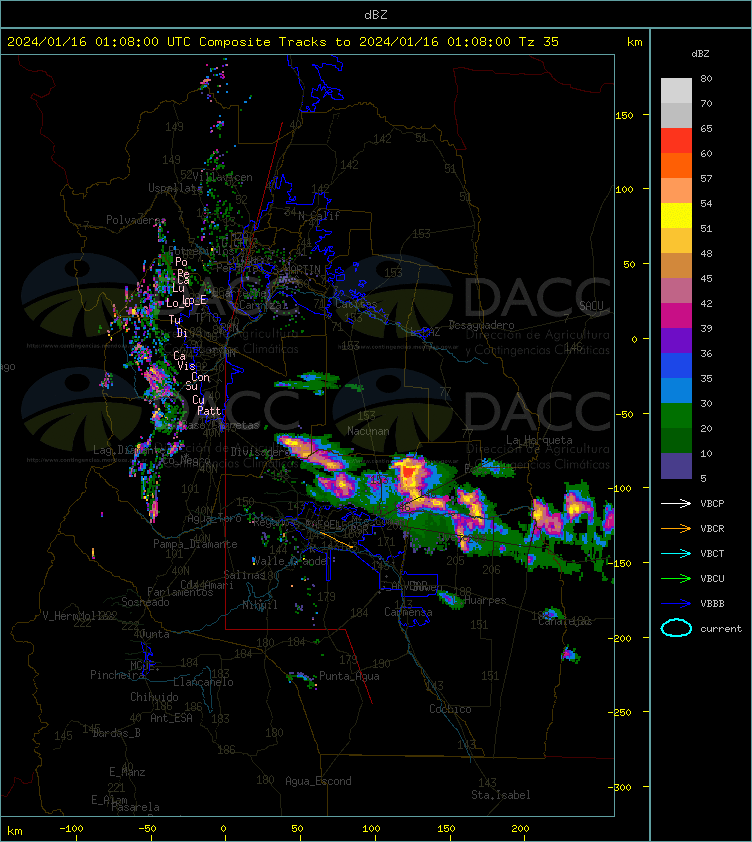Click the 'Pincheira' map label
The height and width of the screenshot is (842, 752).
tap(117, 675)
